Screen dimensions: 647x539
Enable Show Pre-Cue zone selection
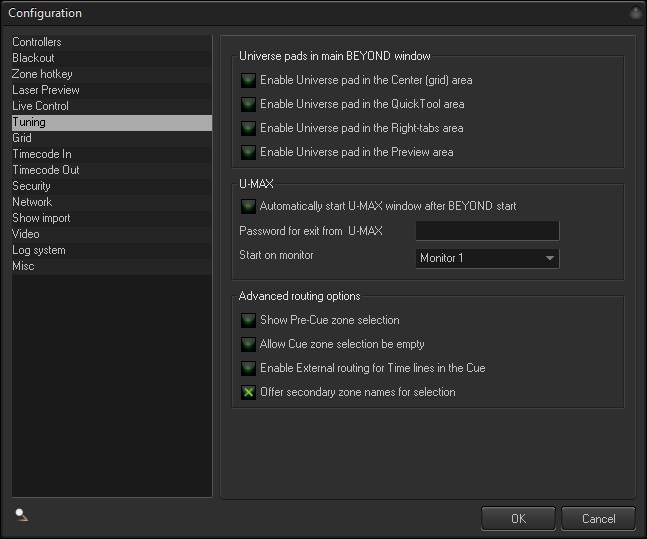pos(248,320)
